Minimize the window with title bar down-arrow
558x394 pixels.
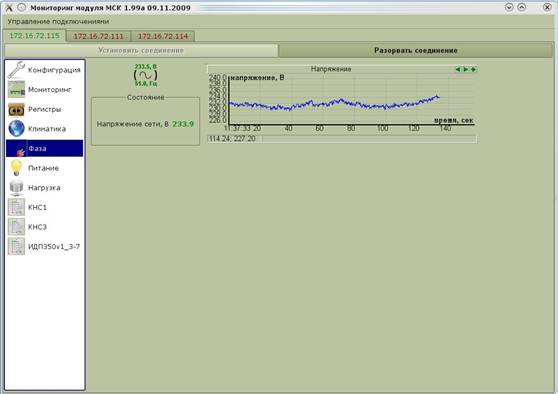(x=509, y=7)
